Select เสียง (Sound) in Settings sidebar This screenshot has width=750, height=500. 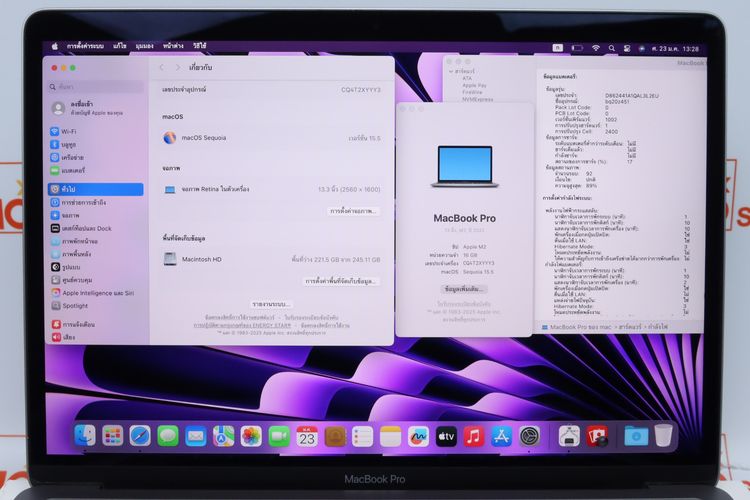(96, 337)
